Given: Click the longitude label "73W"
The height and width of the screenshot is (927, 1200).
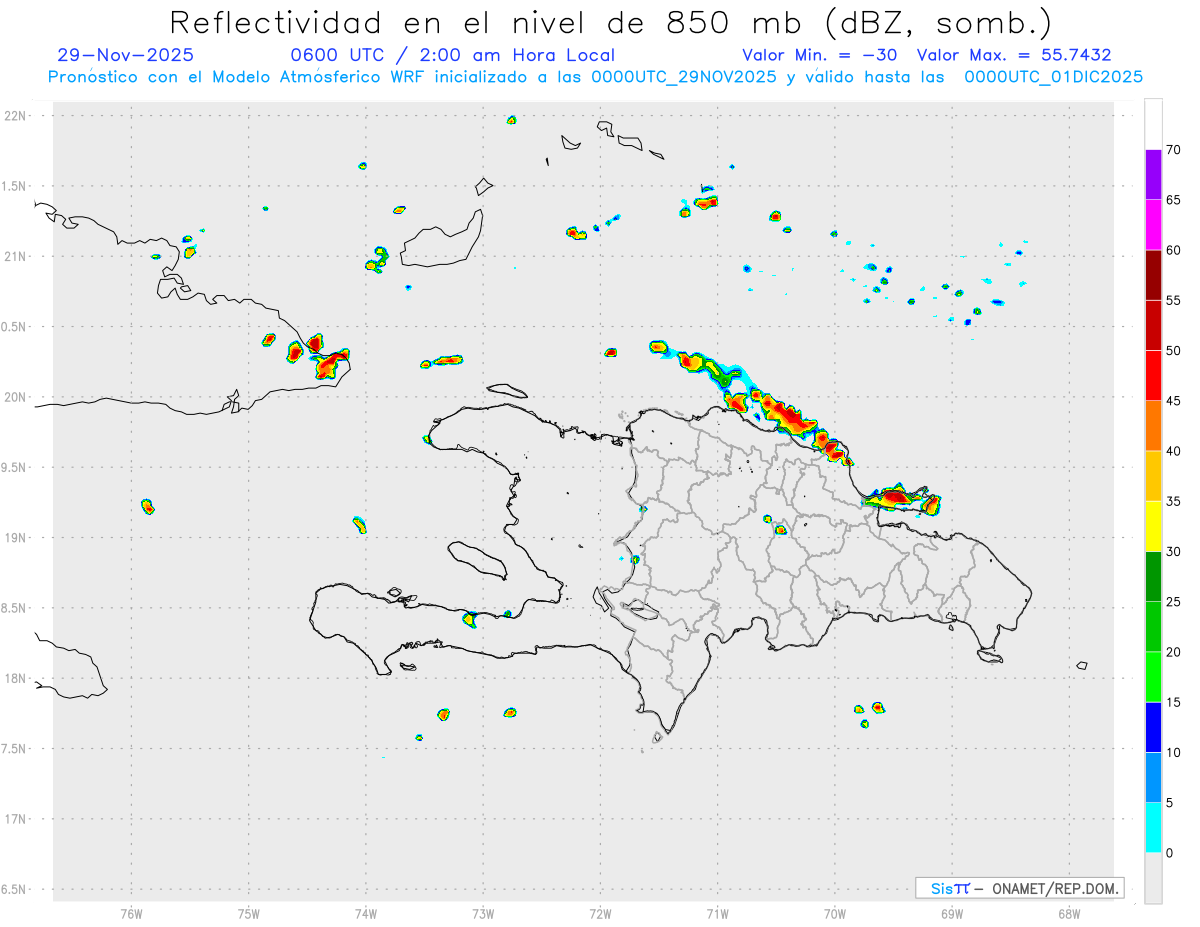Looking at the screenshot, I should click(x=483, y=913).
